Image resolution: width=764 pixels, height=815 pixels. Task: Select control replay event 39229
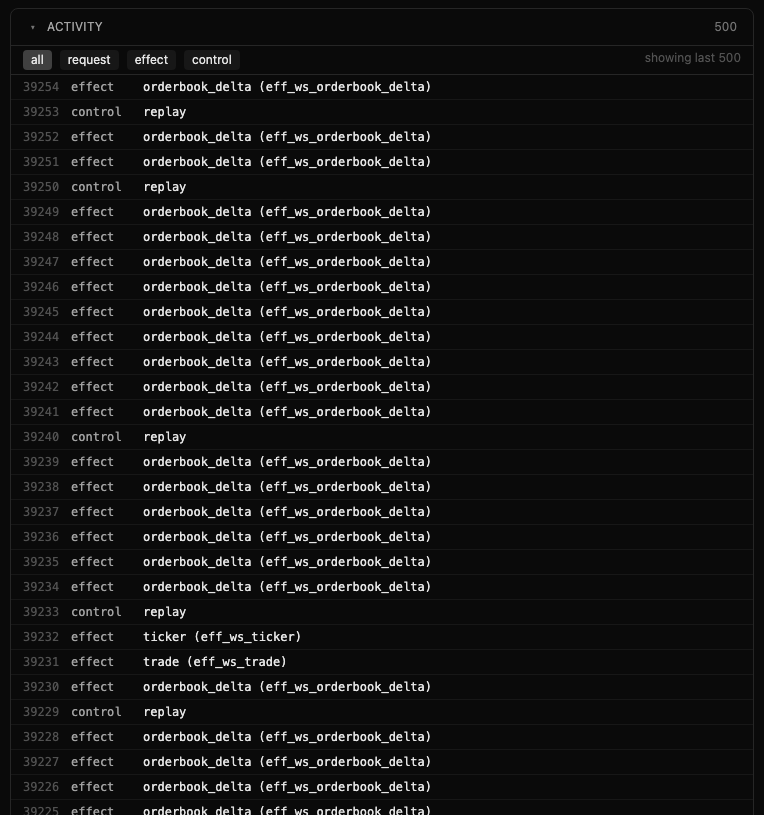click(x=382, y=712)
